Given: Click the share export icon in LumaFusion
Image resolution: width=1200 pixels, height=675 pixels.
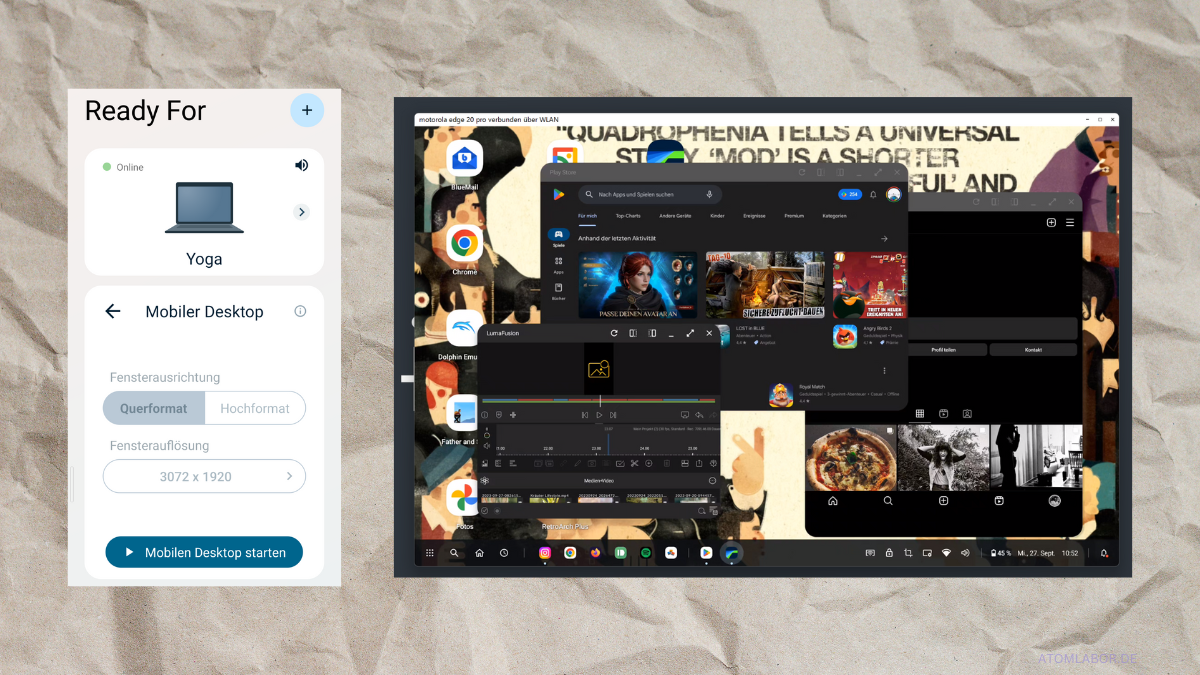Looking at the screenshot, I should tap(699, 464).
